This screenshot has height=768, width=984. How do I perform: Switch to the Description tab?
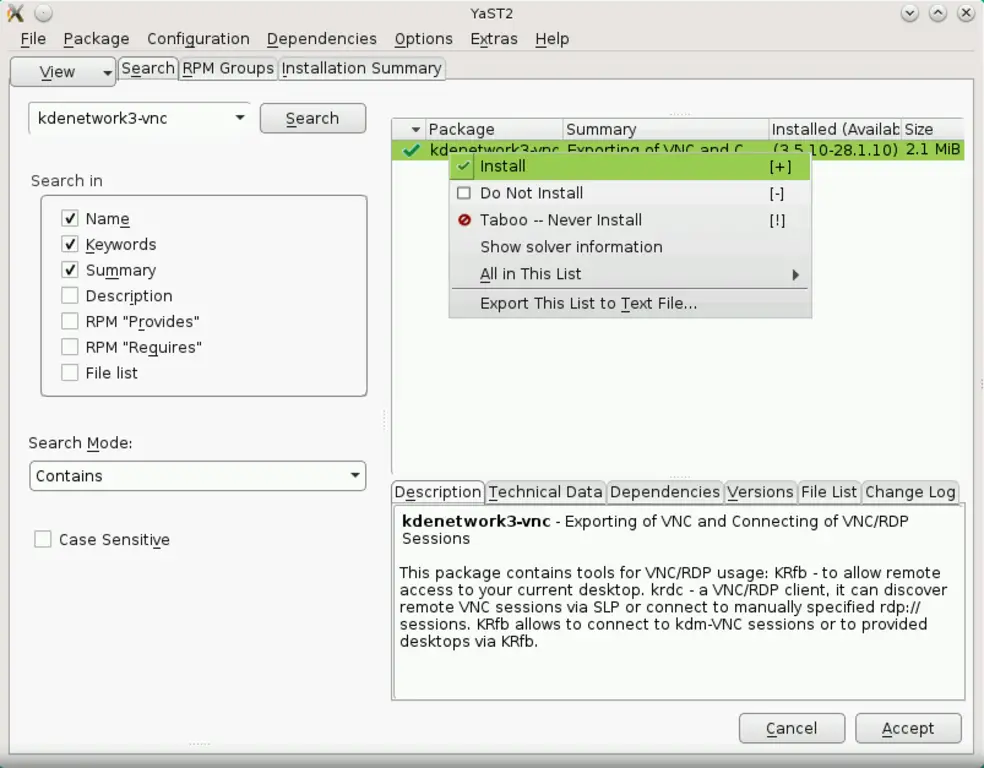[437, 492]
